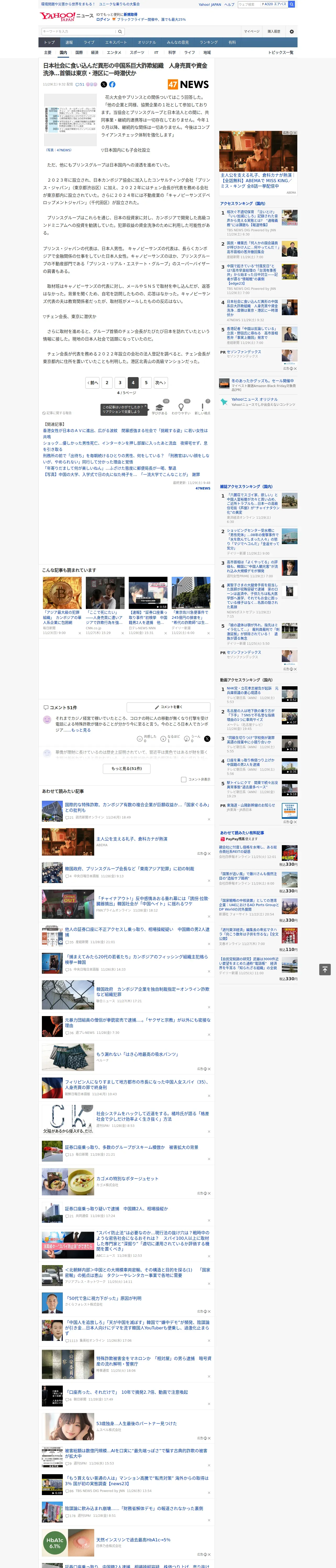The image size is (336, 1568).
Task: Select the 国際 category
Action: pos(79,52)
